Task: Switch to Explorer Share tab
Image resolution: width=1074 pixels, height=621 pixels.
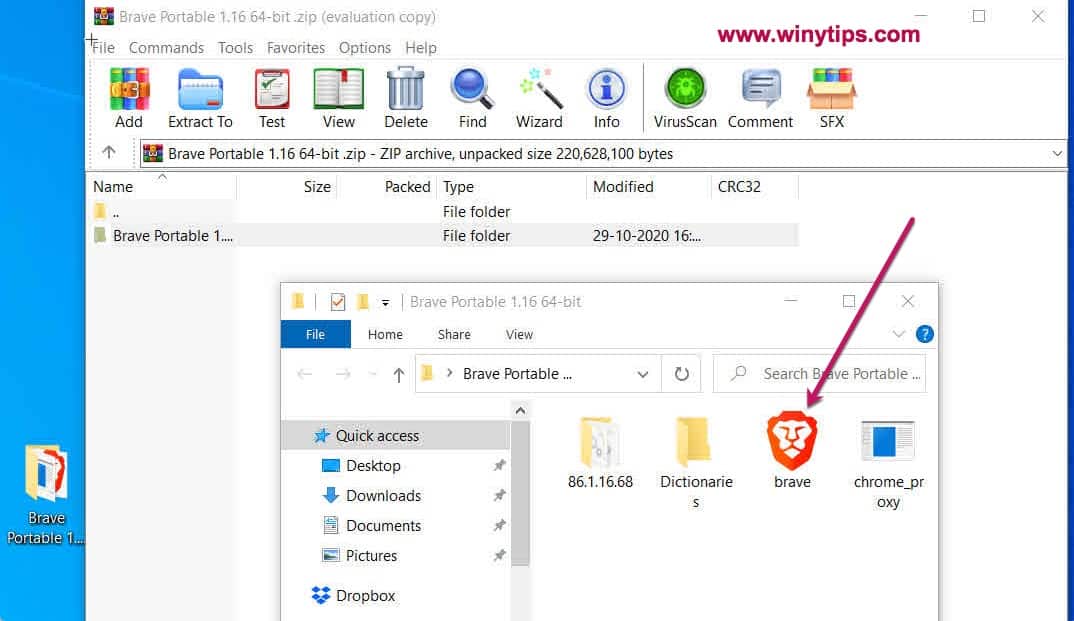Action: click(x=454, y=334)
